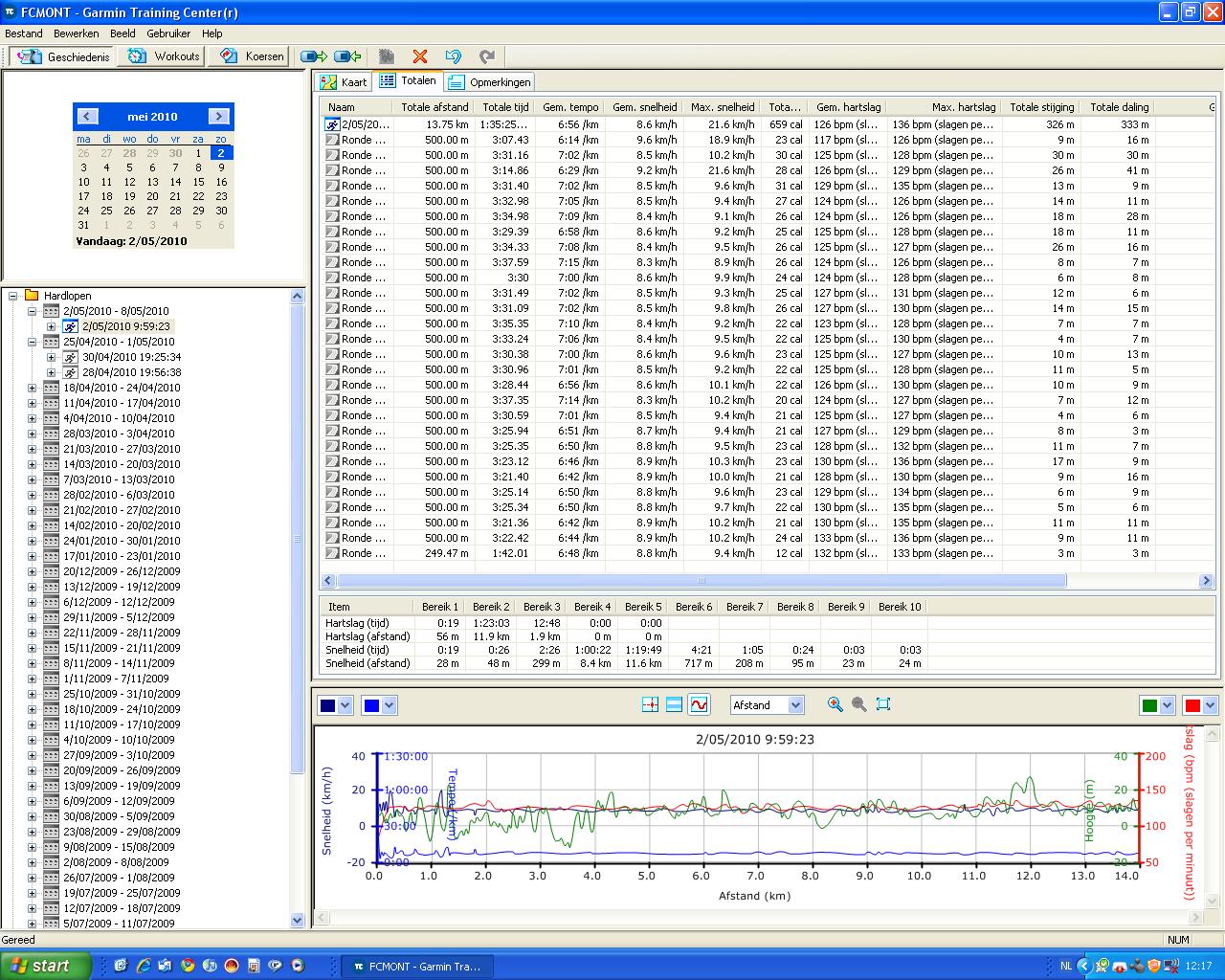
Task: Select tree item 1/11/2009 - 7/11/2009
Action: (x=116, y=679)
